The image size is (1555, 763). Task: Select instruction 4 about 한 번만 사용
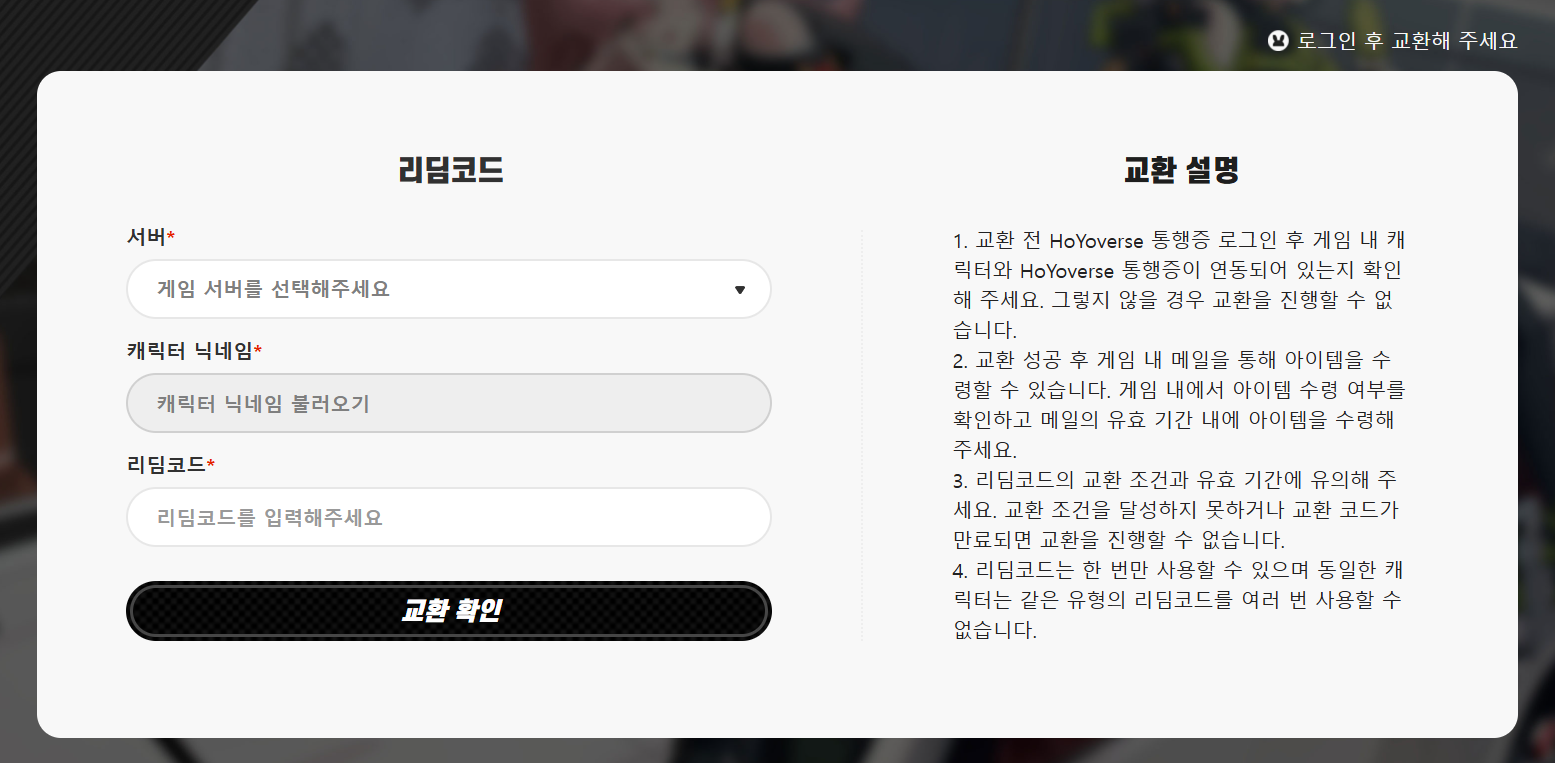[1179, 600]
